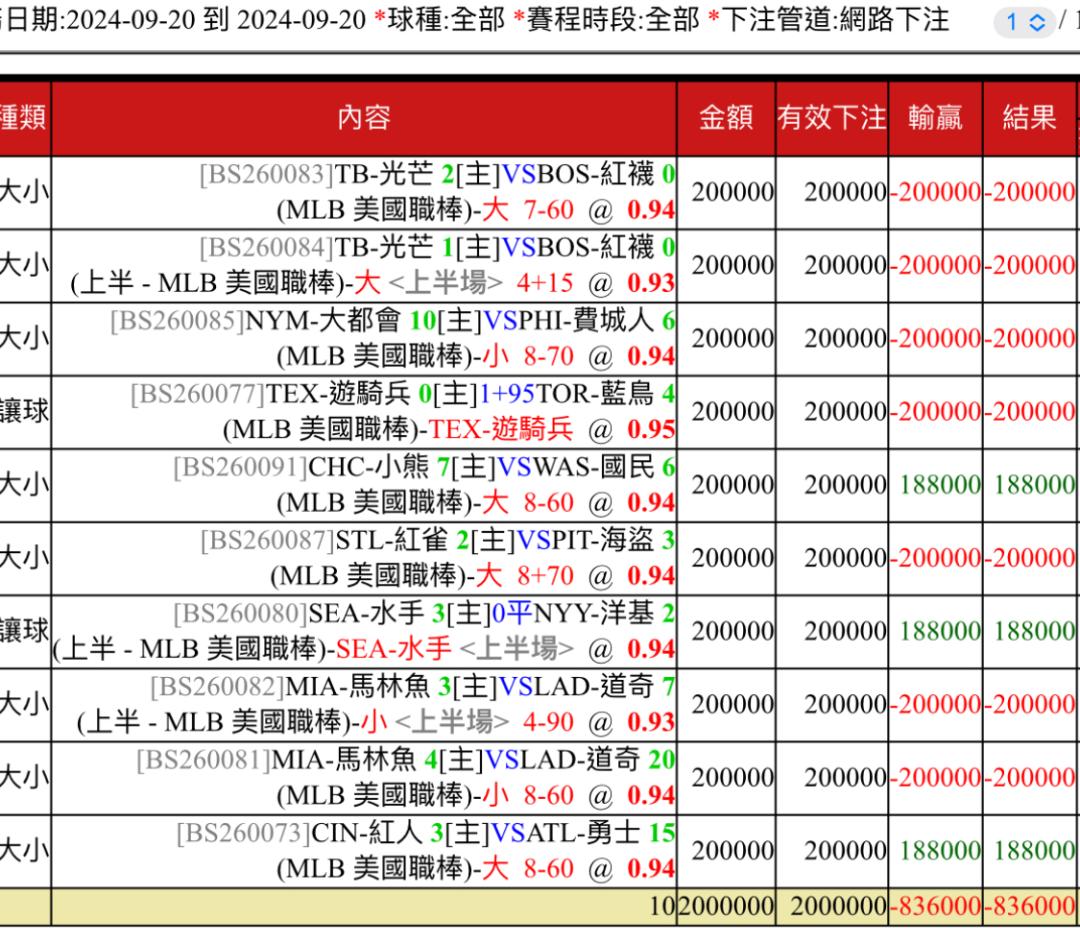Click the 7-60 line in row BS260083
The image size is (1080, 944).
coord(548,210)
